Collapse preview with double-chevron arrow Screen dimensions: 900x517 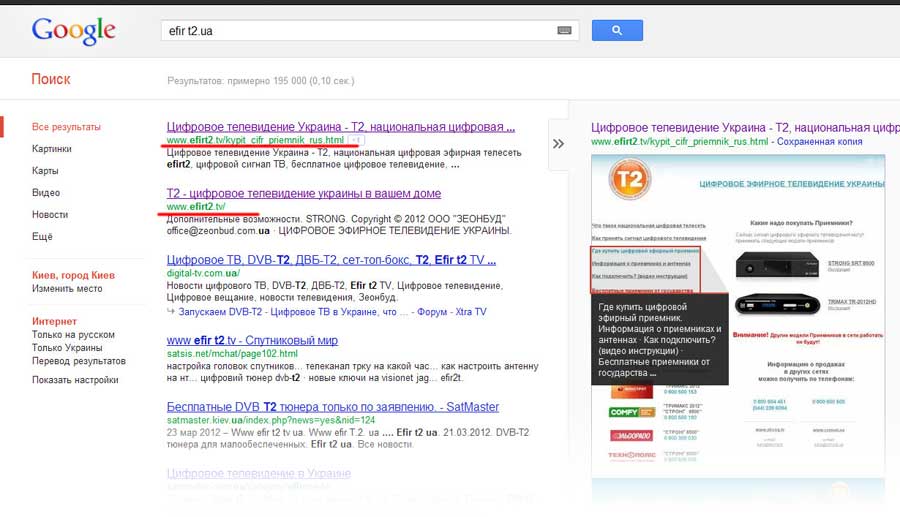coord(558,143)
